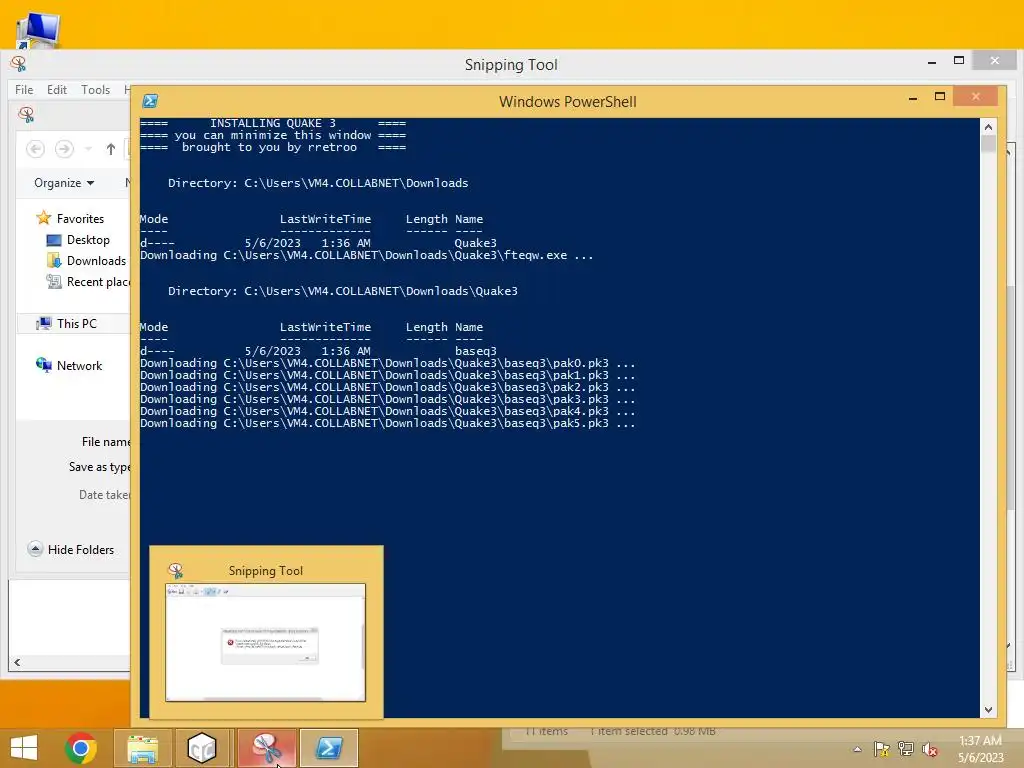
Task: Click the 'Downloading ... ftegw.exe' line
Action: [x=366, y=255]
